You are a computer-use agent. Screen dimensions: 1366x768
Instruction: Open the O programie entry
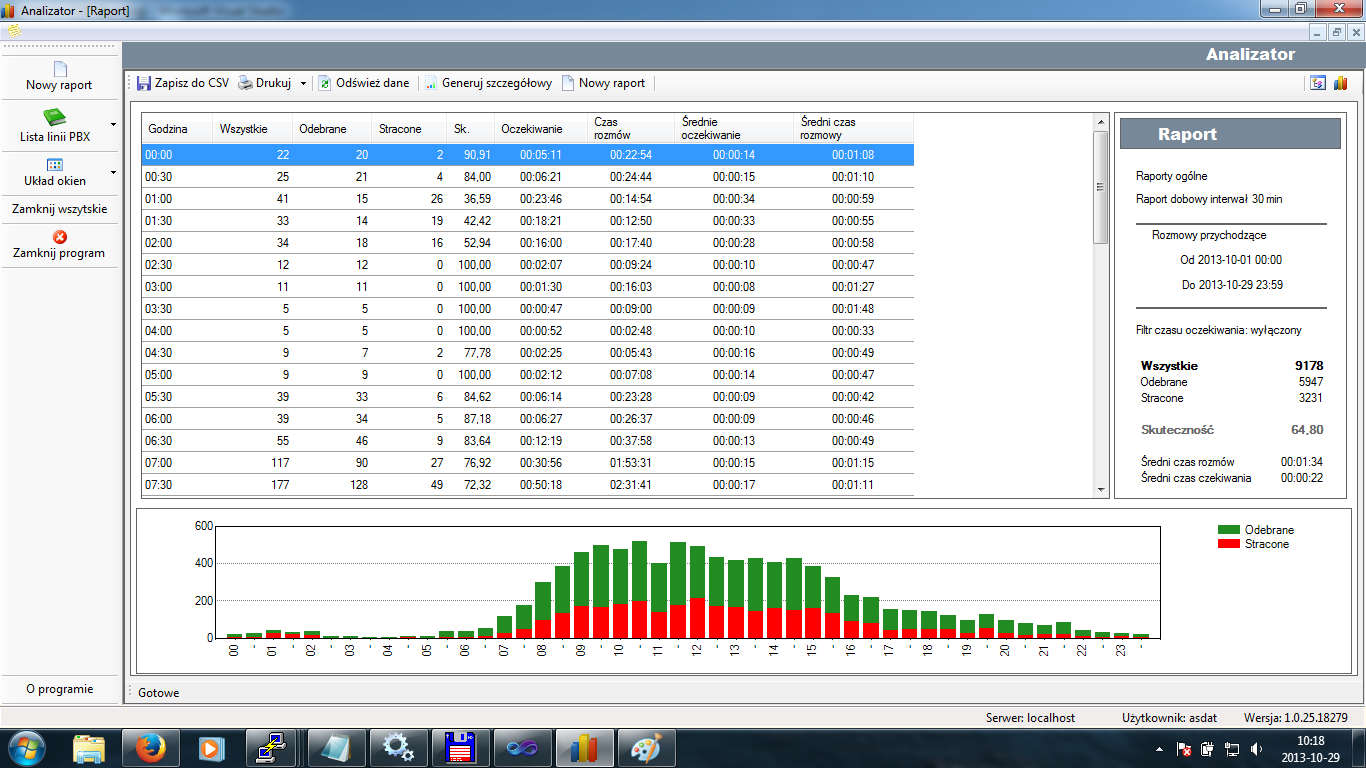pyautogui.click(x=59, y=688)
